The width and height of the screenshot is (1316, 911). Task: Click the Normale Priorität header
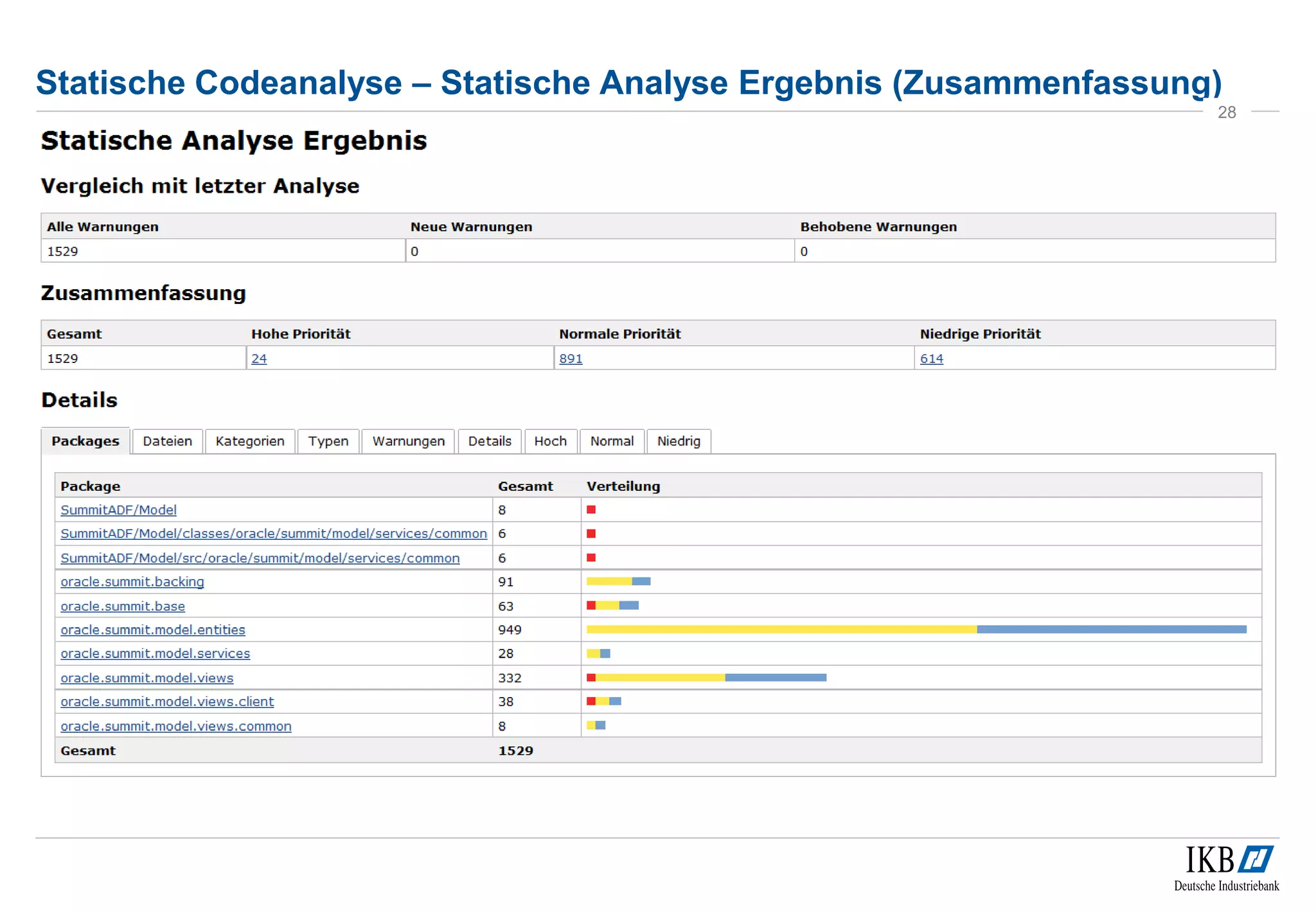click(619, 334)
